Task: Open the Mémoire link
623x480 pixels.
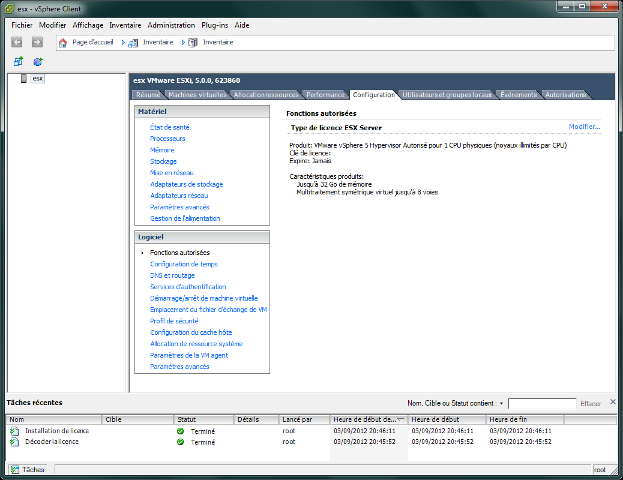Action: [162, 150]
